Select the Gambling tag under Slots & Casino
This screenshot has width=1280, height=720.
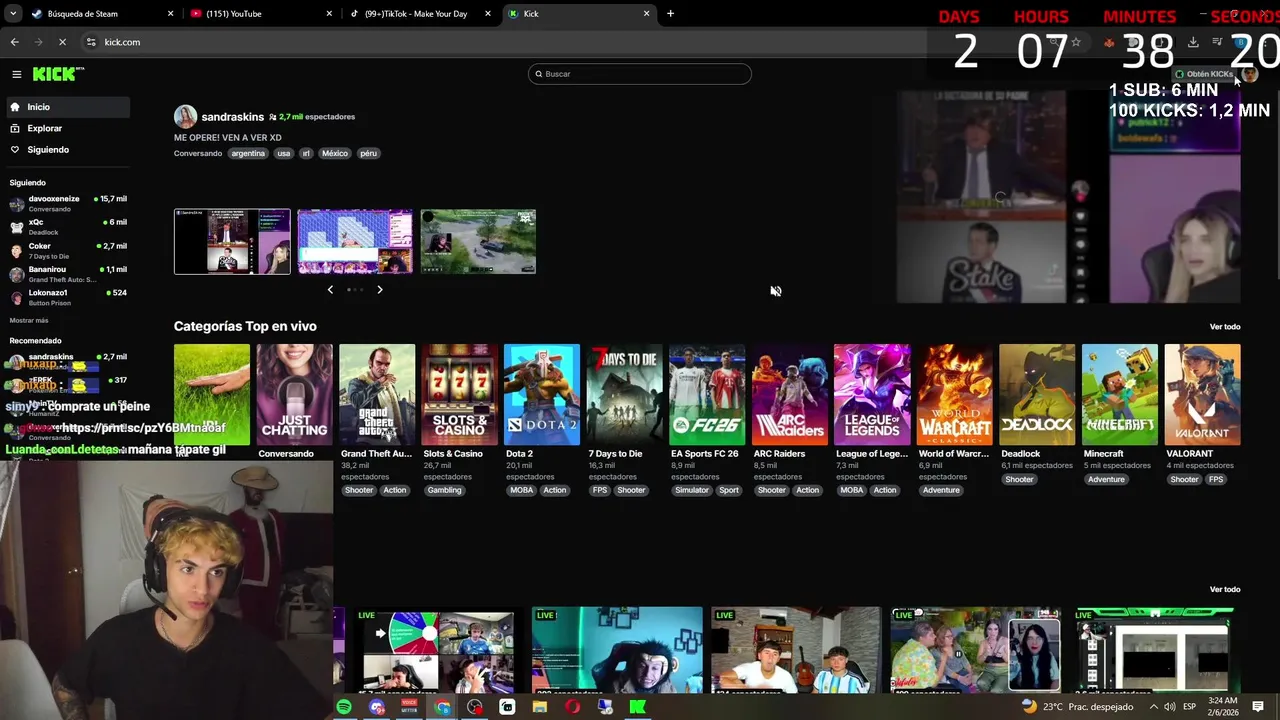pyautogui.click(x=445, y=490)
